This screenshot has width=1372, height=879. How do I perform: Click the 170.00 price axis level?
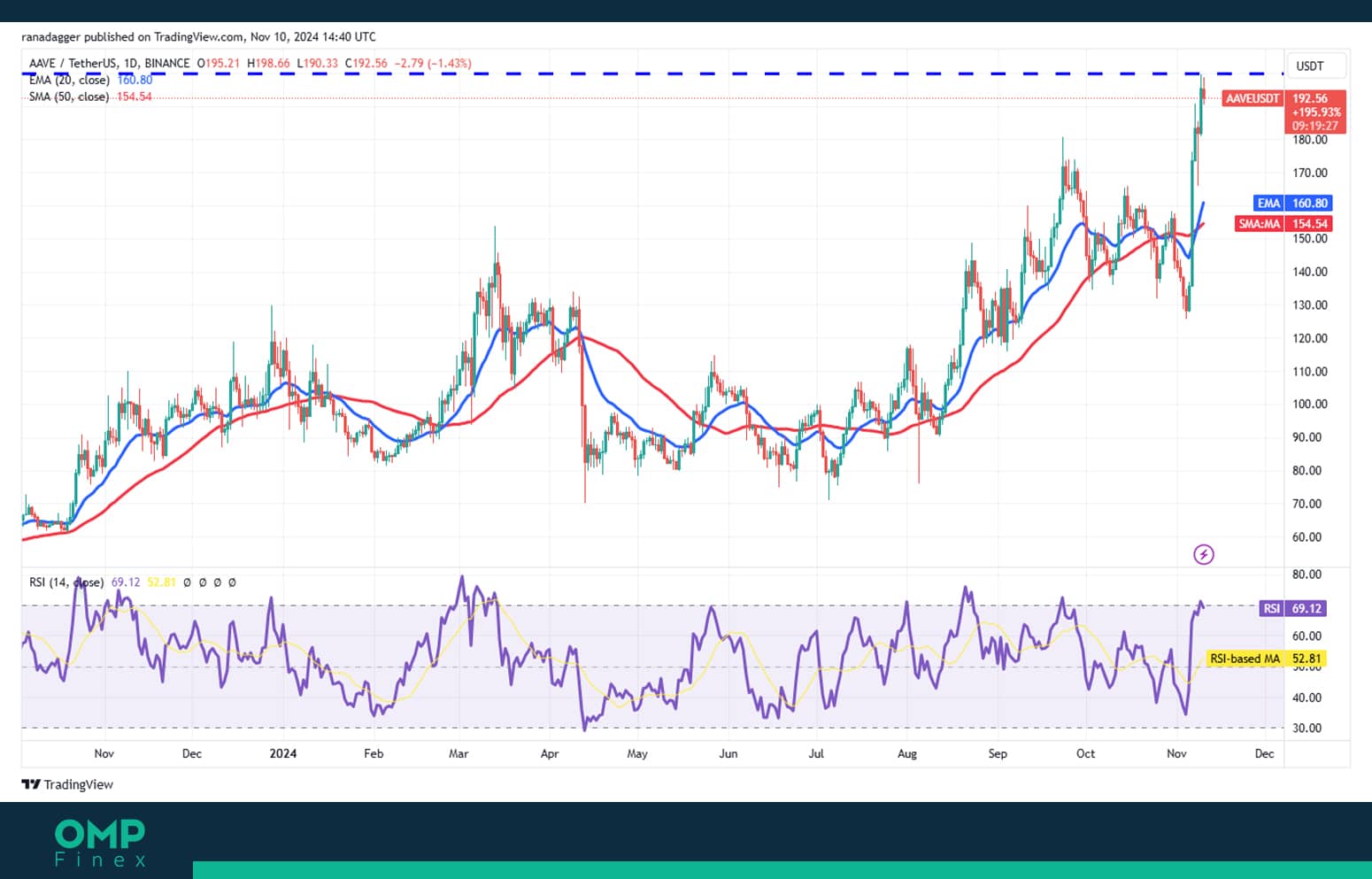1310,173
